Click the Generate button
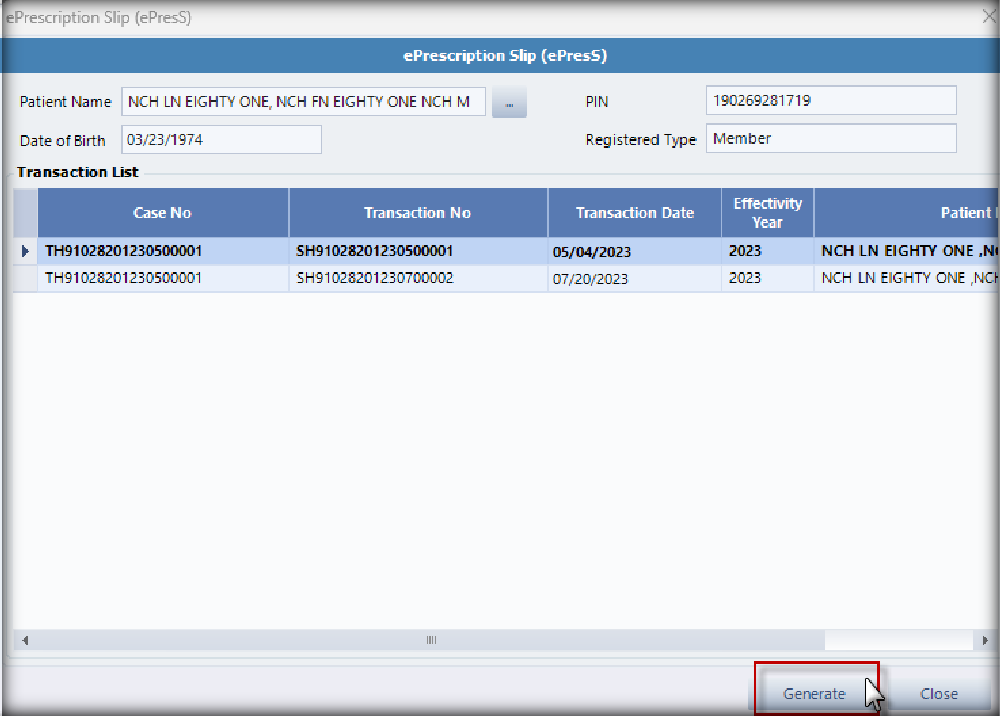 815,693
